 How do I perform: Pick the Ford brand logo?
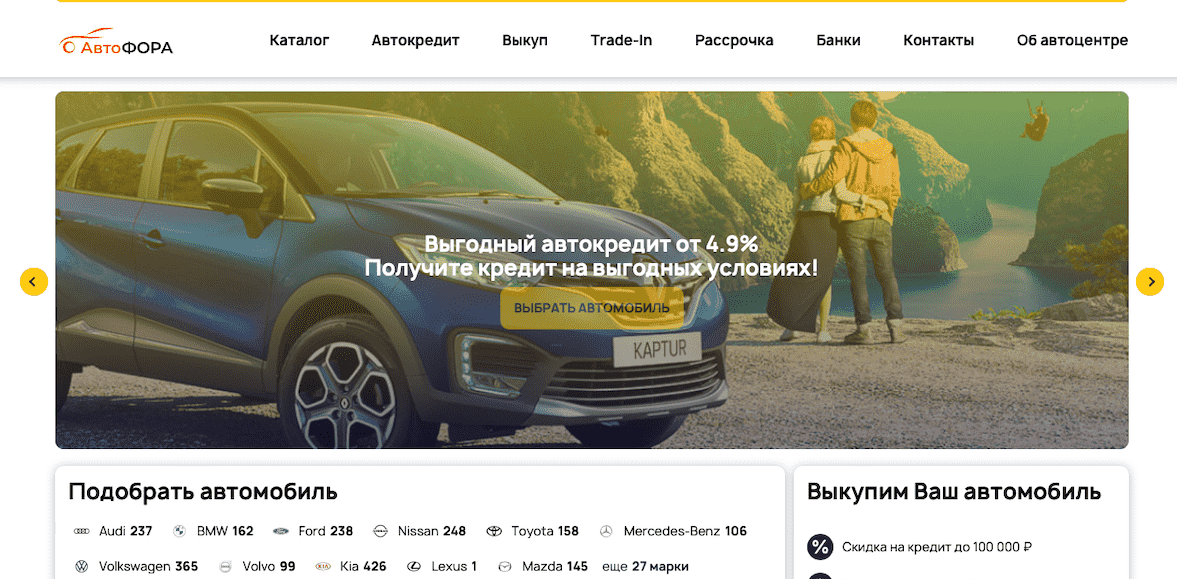[x=281, y=531]
